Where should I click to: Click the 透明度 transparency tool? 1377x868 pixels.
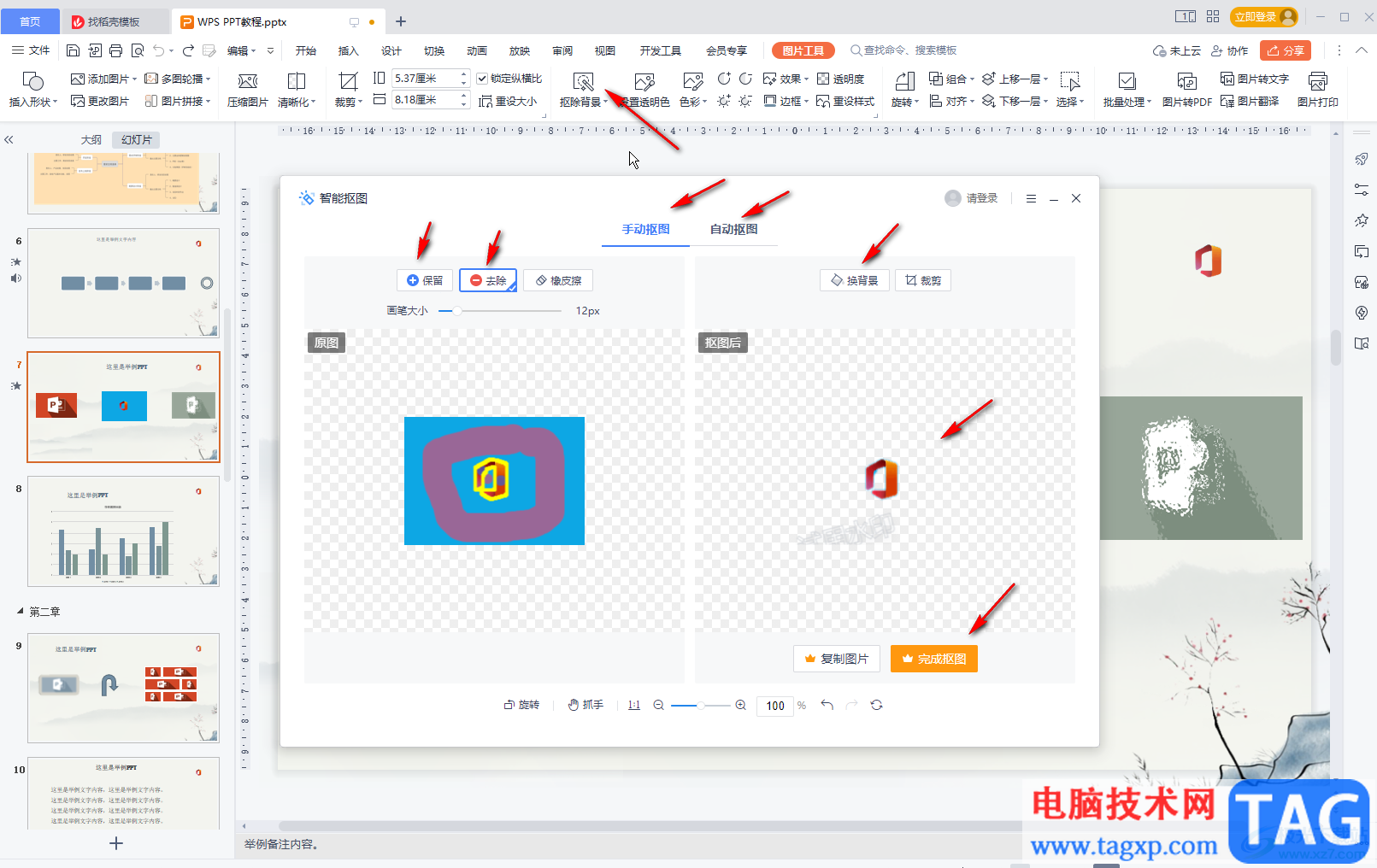[x=841, y=79]
